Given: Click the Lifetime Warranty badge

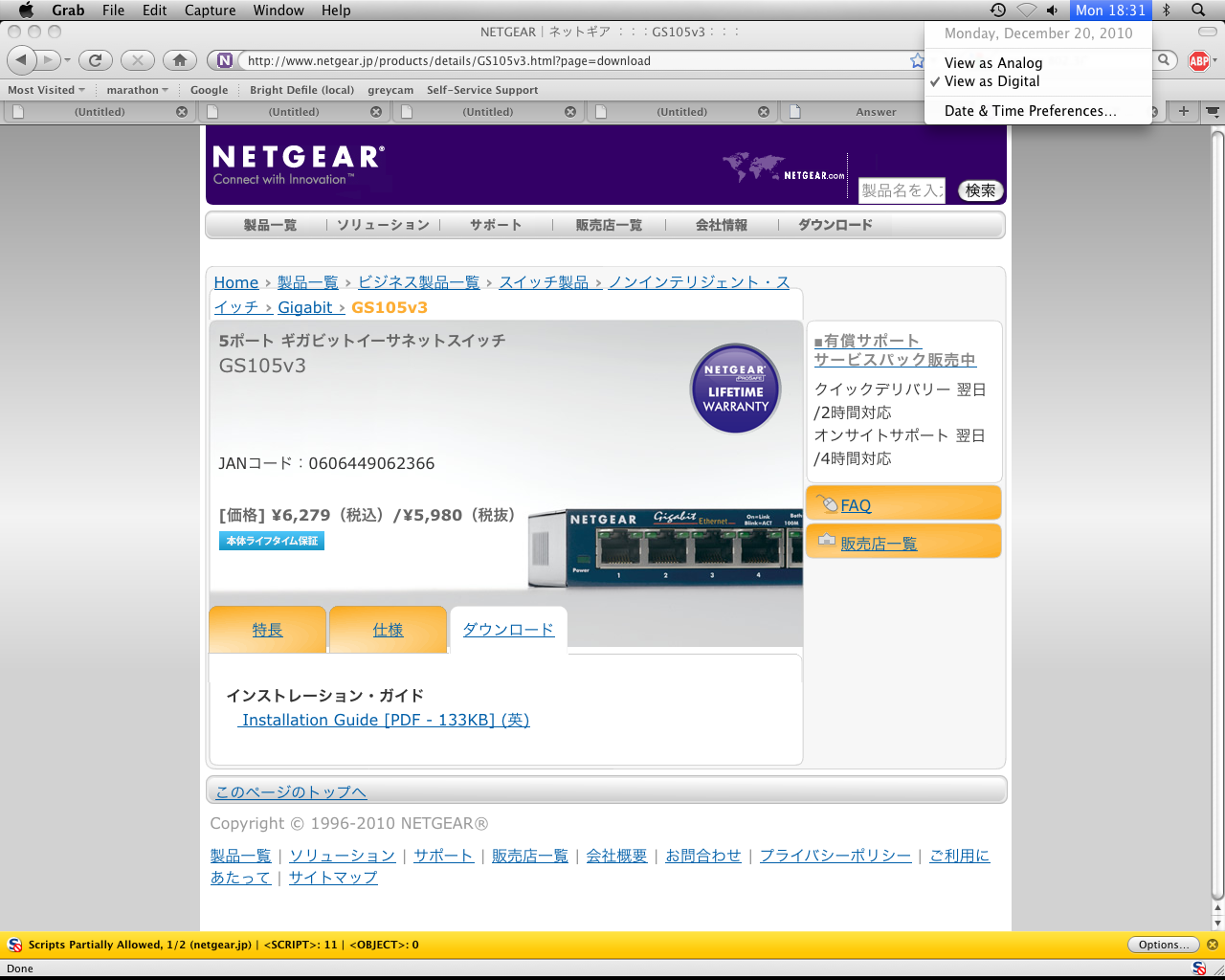Looking at the screenshot, I should [736, 389].
